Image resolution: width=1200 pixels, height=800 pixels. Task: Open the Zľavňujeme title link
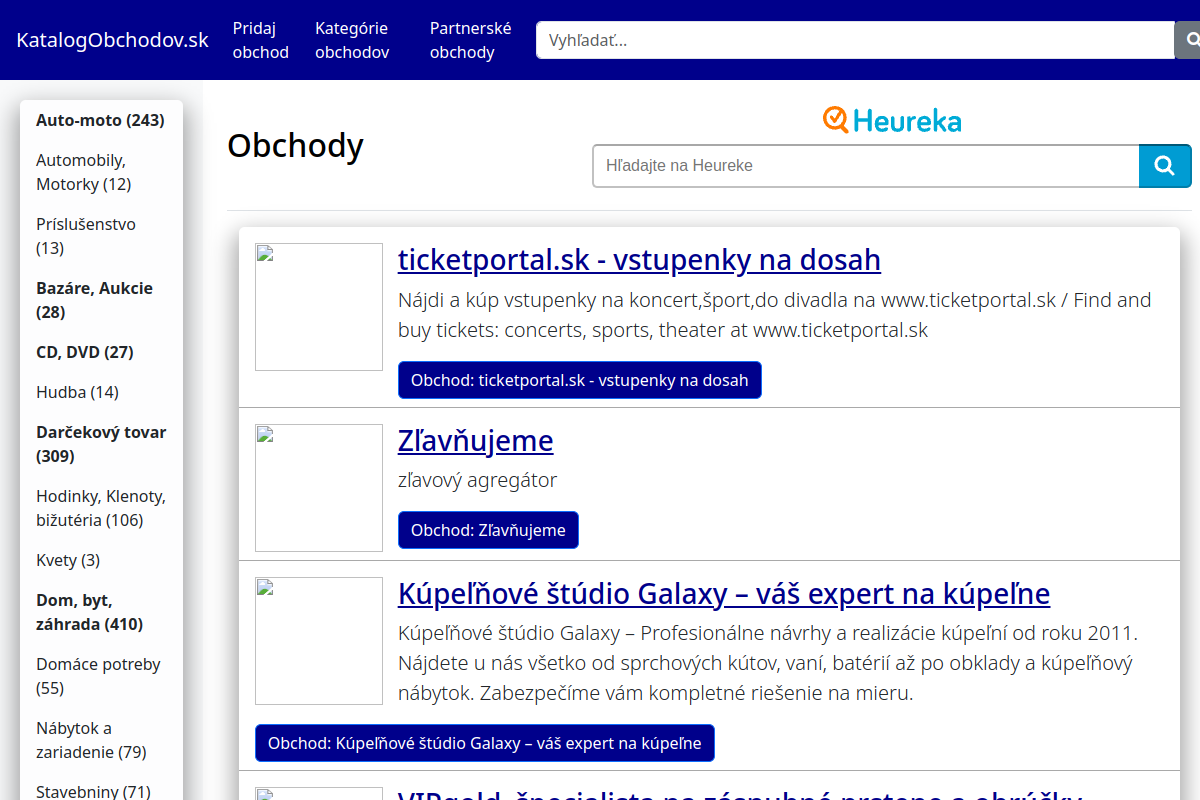click(475, 441)
